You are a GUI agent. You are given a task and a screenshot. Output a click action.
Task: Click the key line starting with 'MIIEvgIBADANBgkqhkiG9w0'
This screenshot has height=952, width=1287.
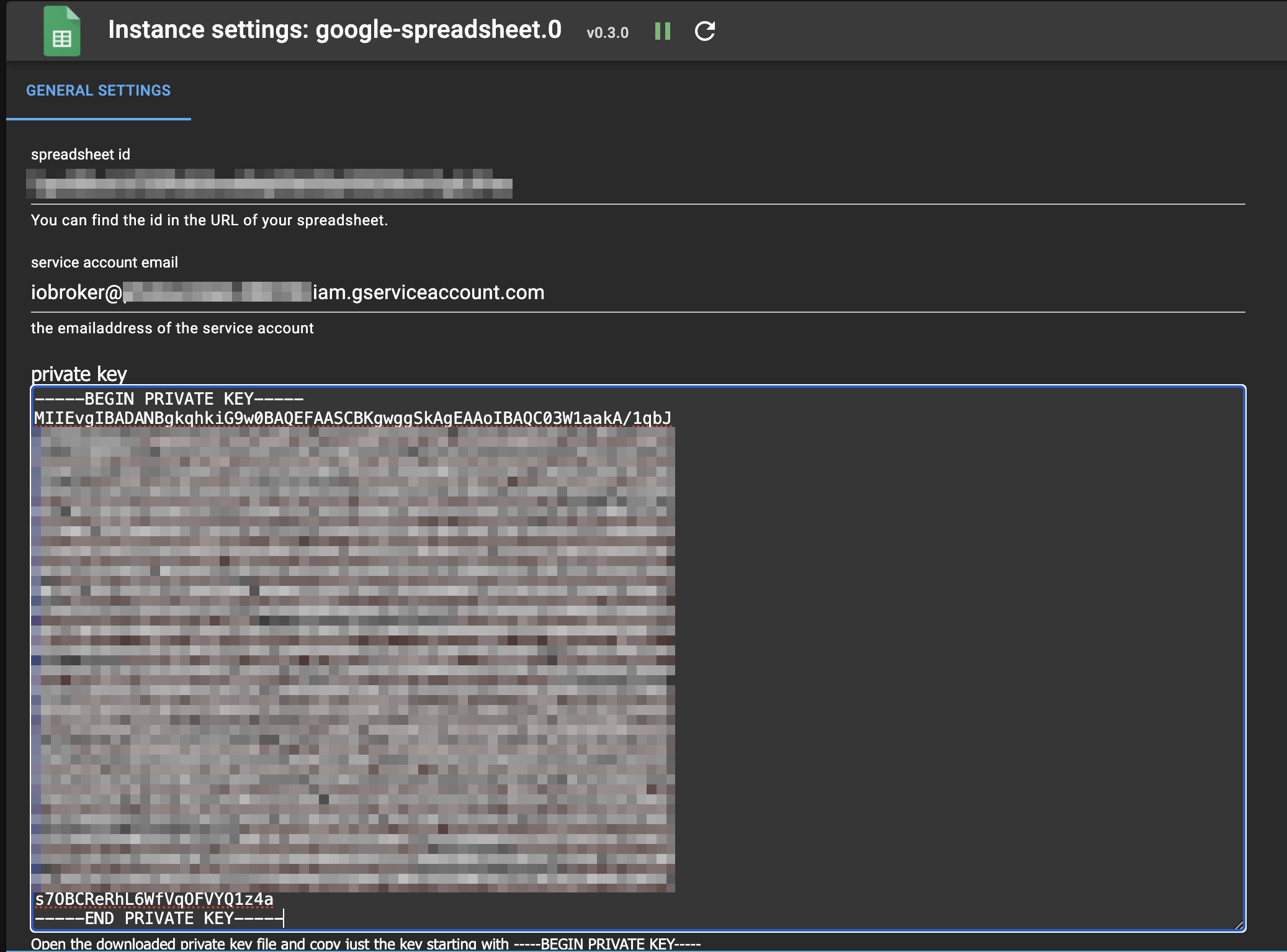pyautogui.click(x=352, y=418)
